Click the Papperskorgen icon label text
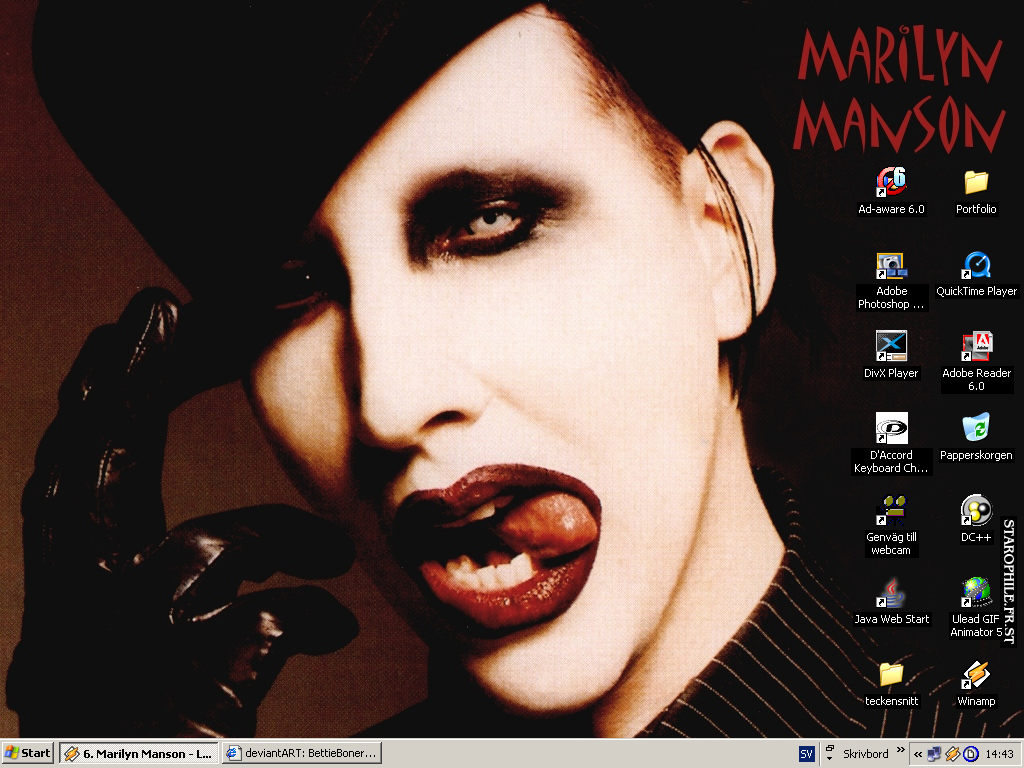The width and height of the screenshot is (1024, 768). coord(976,455)
